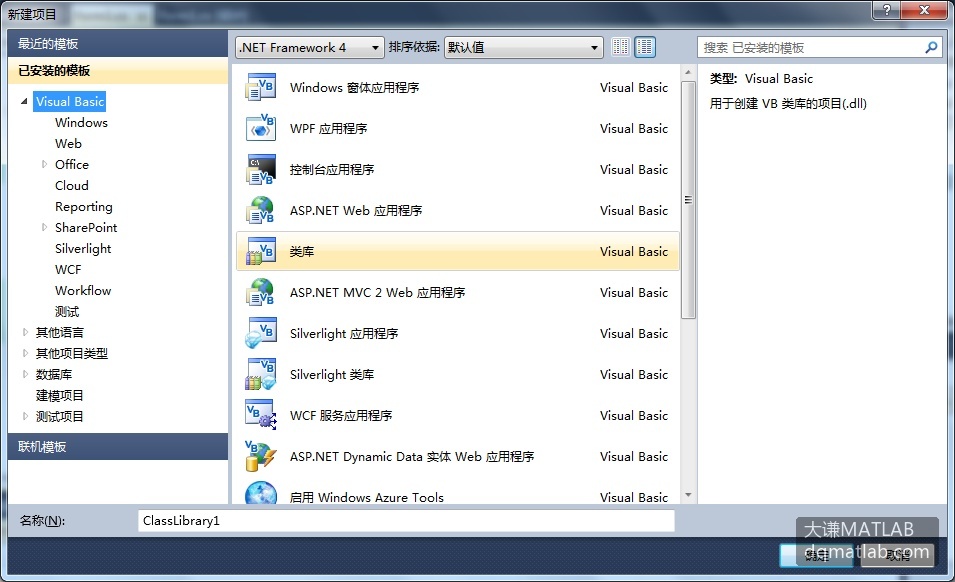The image size is (955, 582).
Task: Click the template list scrollbar thumb
Action: click(x=688, y=200)
